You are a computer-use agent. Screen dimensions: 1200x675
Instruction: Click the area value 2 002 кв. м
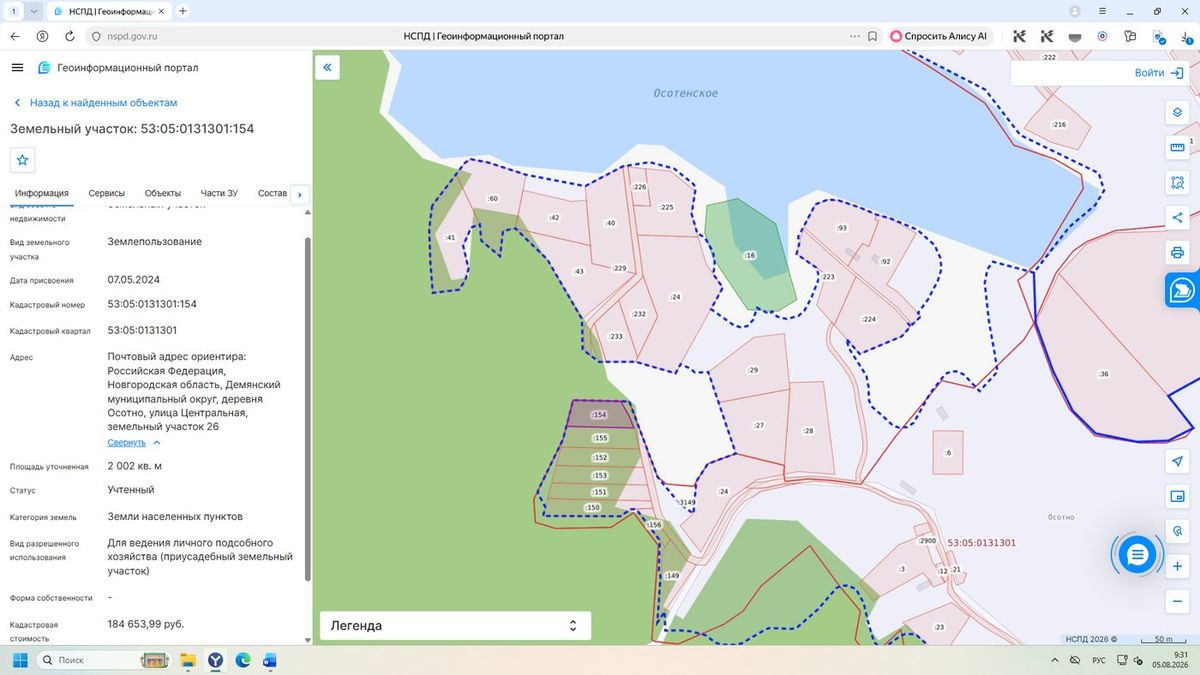point(134,466)
